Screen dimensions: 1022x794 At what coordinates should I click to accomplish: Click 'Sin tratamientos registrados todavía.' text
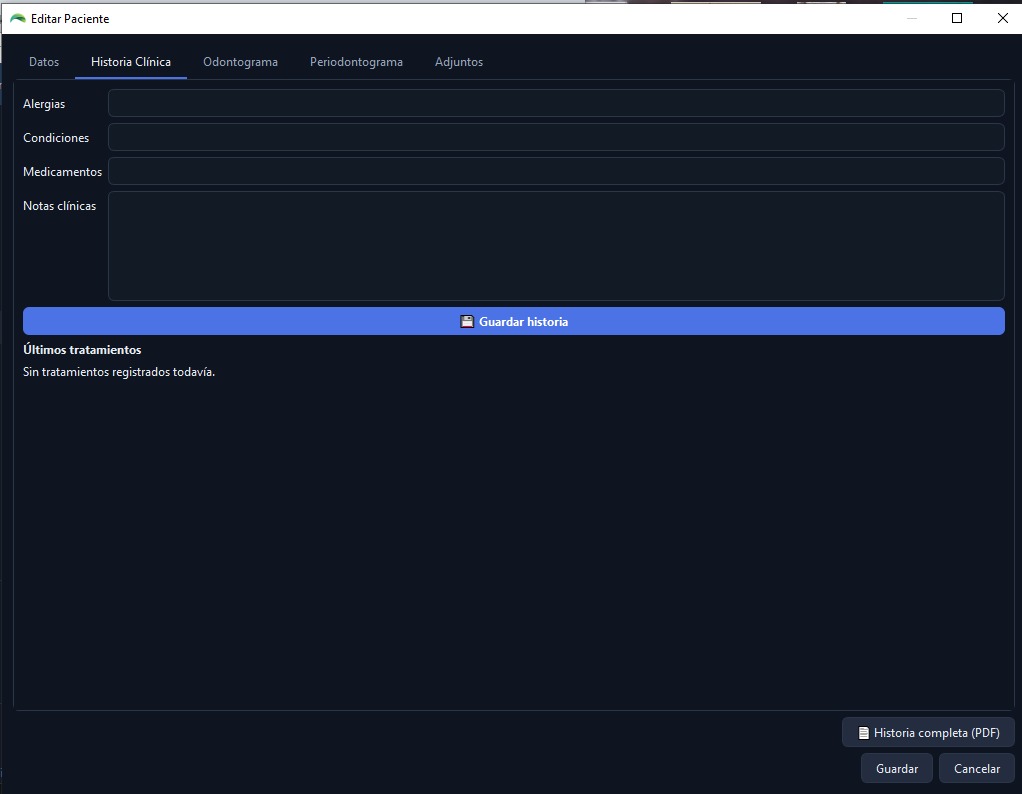119,372
